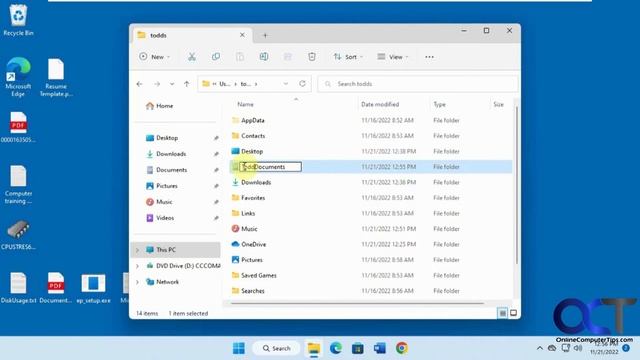The width and height of the screenshot is (640, 360).
Task: Expand the This PC tree node
Action: [138, 250]
